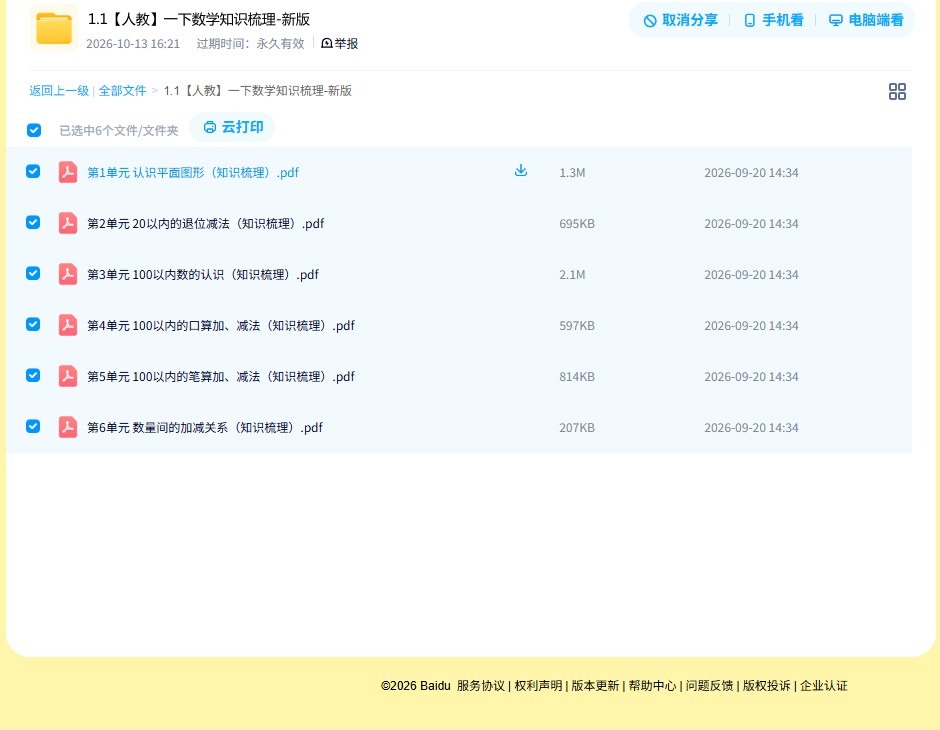Uncheck 第5单元 笔算加、减法 checkbox
This screenshot has width=940, height=730.
[x=33, y=375]
